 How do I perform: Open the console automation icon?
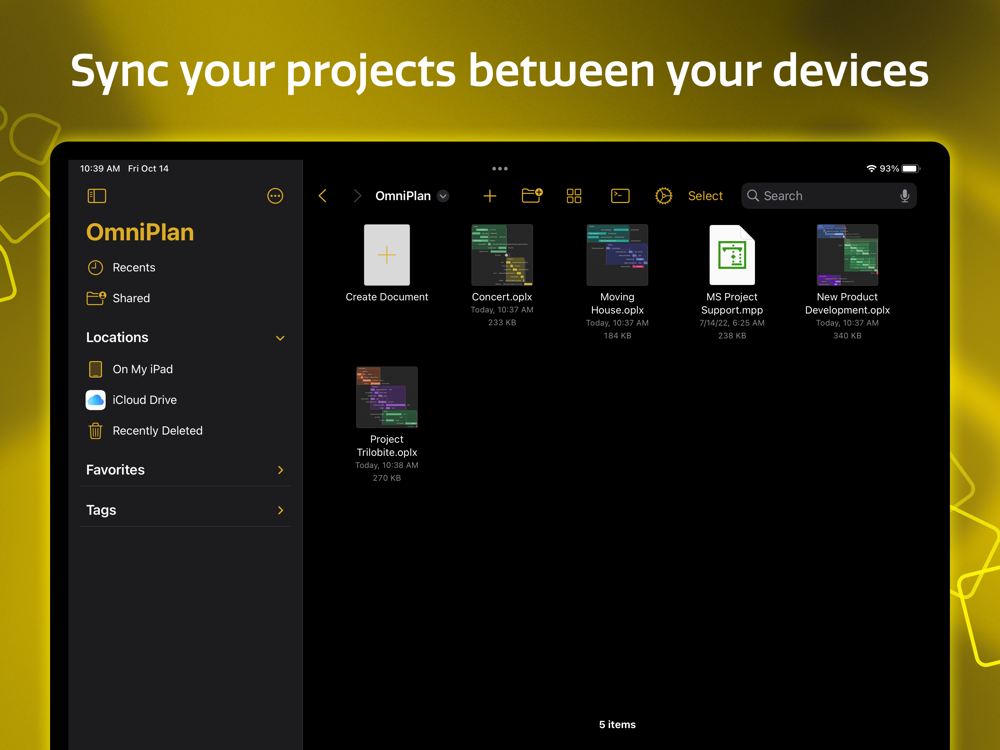pos(620,196)
